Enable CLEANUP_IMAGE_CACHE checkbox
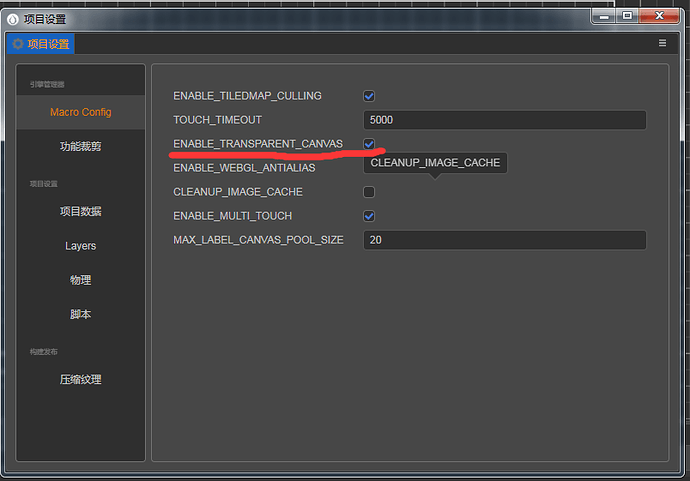 tap(369, 192)
